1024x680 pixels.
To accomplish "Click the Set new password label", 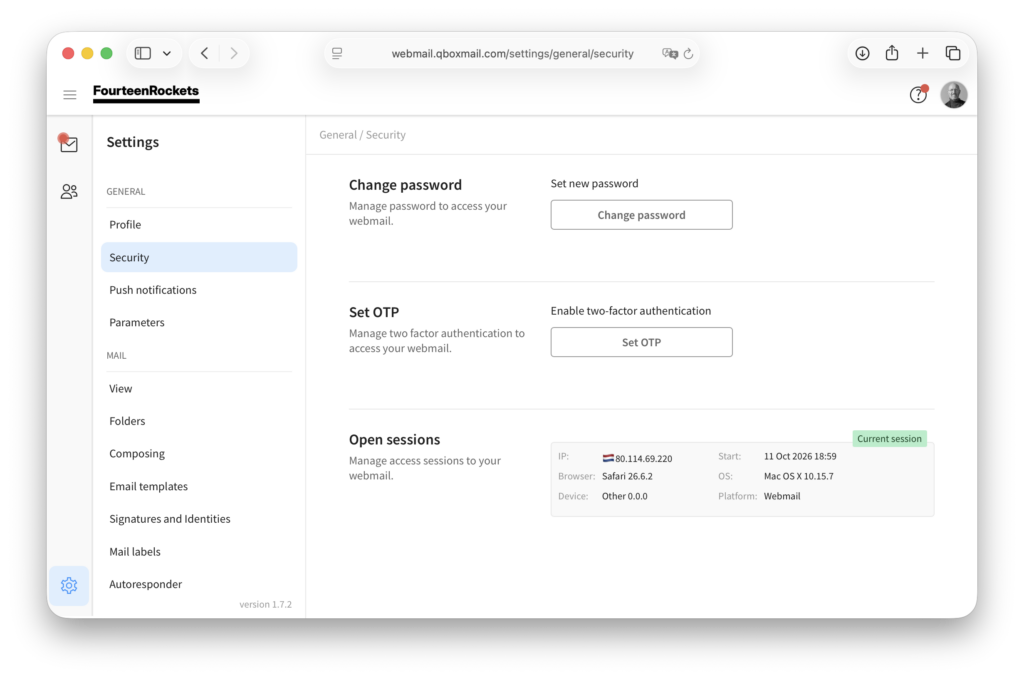I will 594,184.
